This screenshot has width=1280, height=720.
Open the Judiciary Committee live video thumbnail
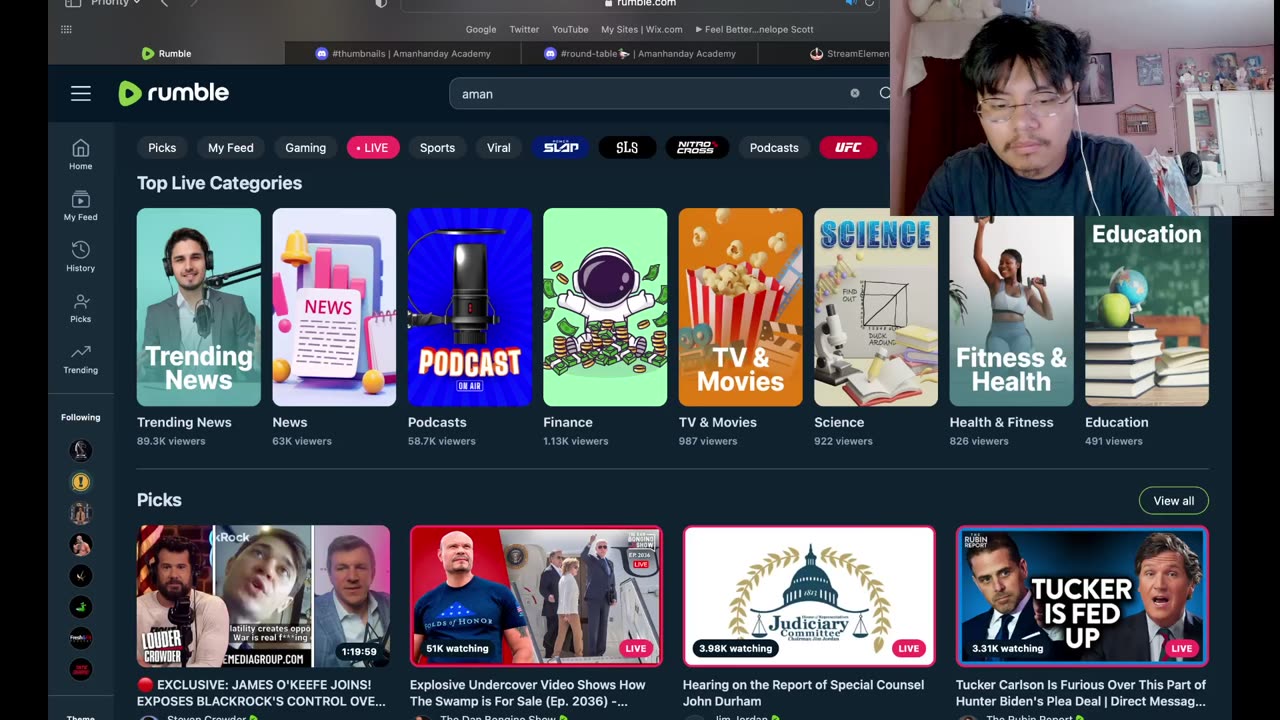pos(809,596)
